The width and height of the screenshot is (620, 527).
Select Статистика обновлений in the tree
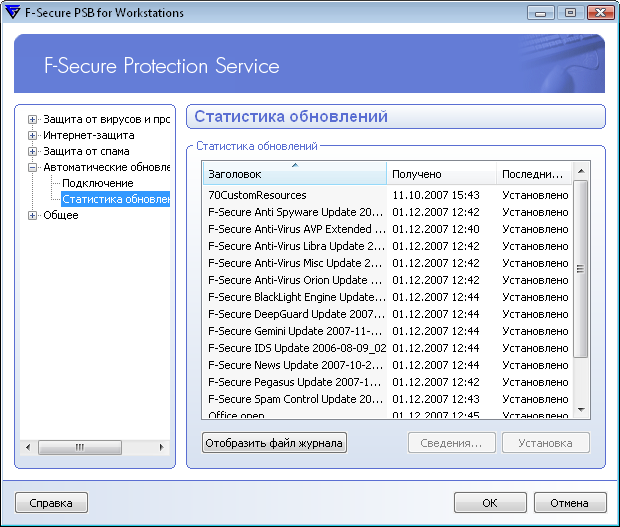115,199
